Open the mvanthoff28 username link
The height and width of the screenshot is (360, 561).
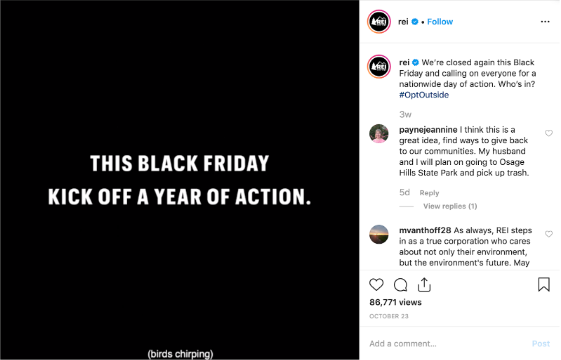(x=425, y=230)
